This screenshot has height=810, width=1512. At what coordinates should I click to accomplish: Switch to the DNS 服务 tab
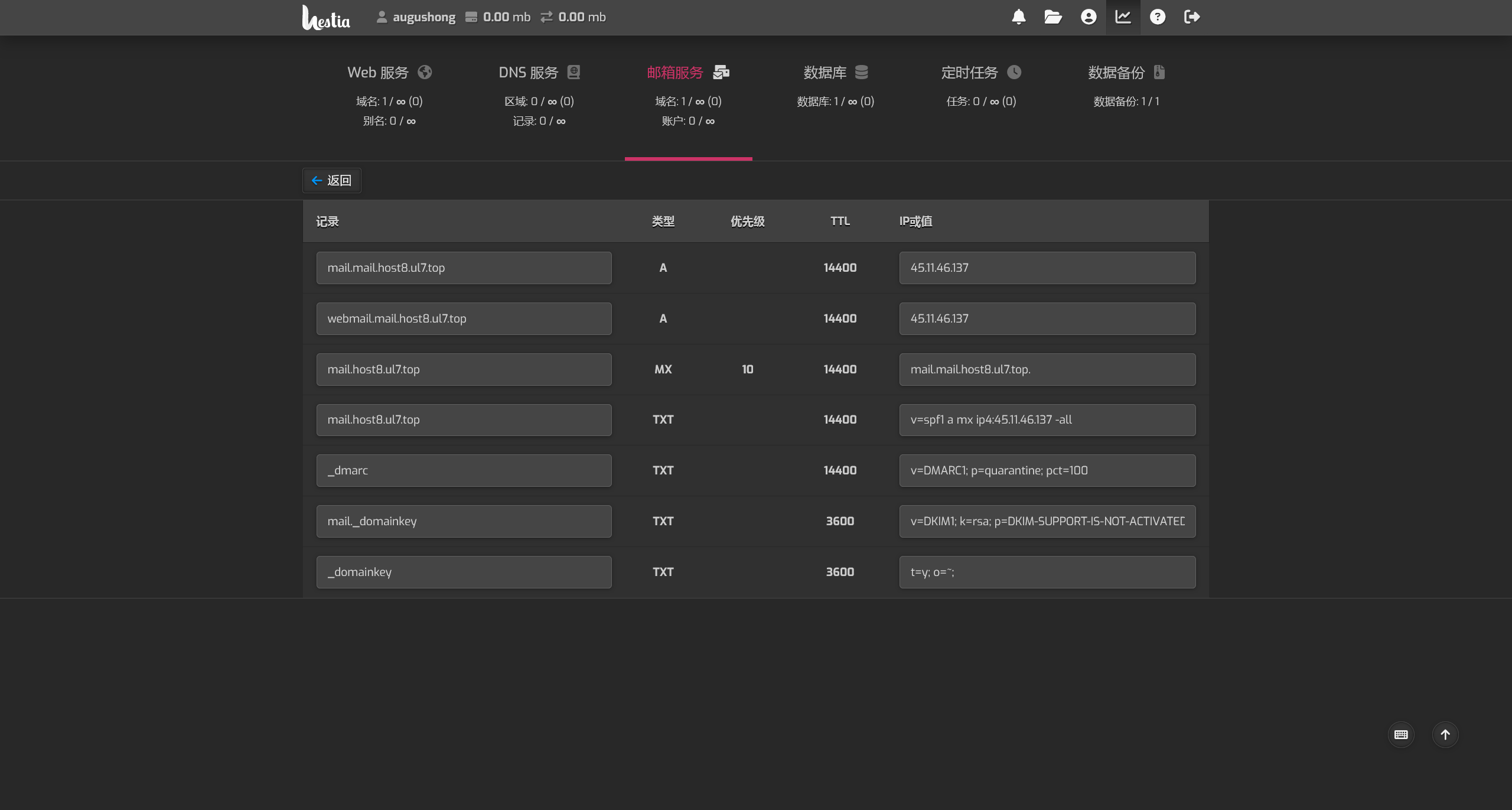click(x=539, y=73)
